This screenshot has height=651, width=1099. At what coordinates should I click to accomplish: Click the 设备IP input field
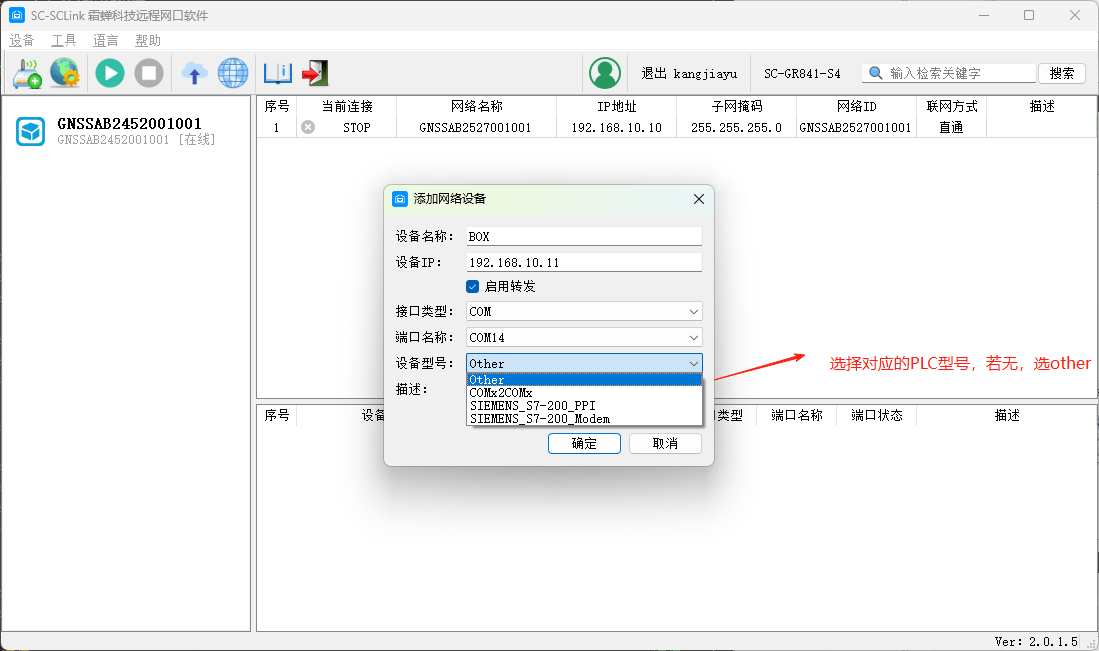(585, 262)
